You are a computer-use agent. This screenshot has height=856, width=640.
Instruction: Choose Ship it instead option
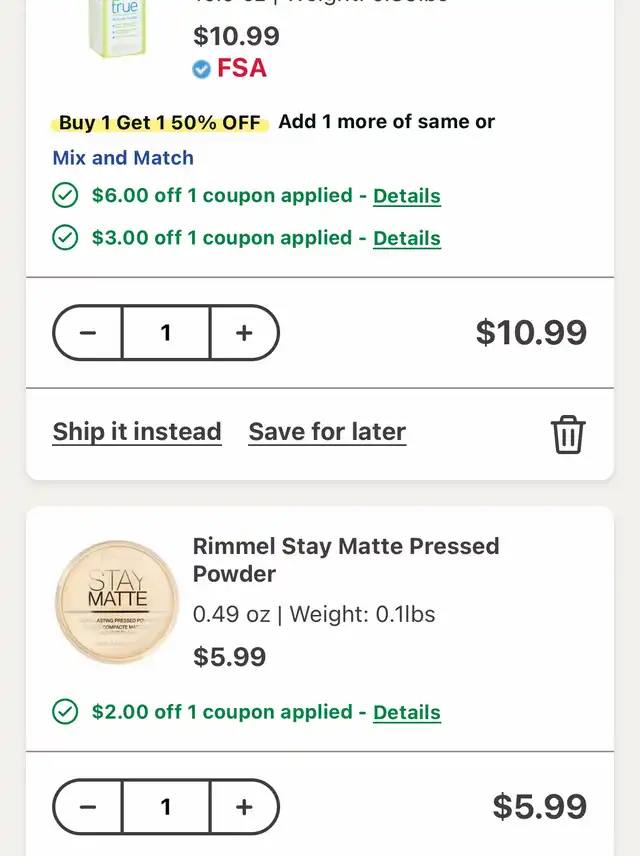point(137,432)
